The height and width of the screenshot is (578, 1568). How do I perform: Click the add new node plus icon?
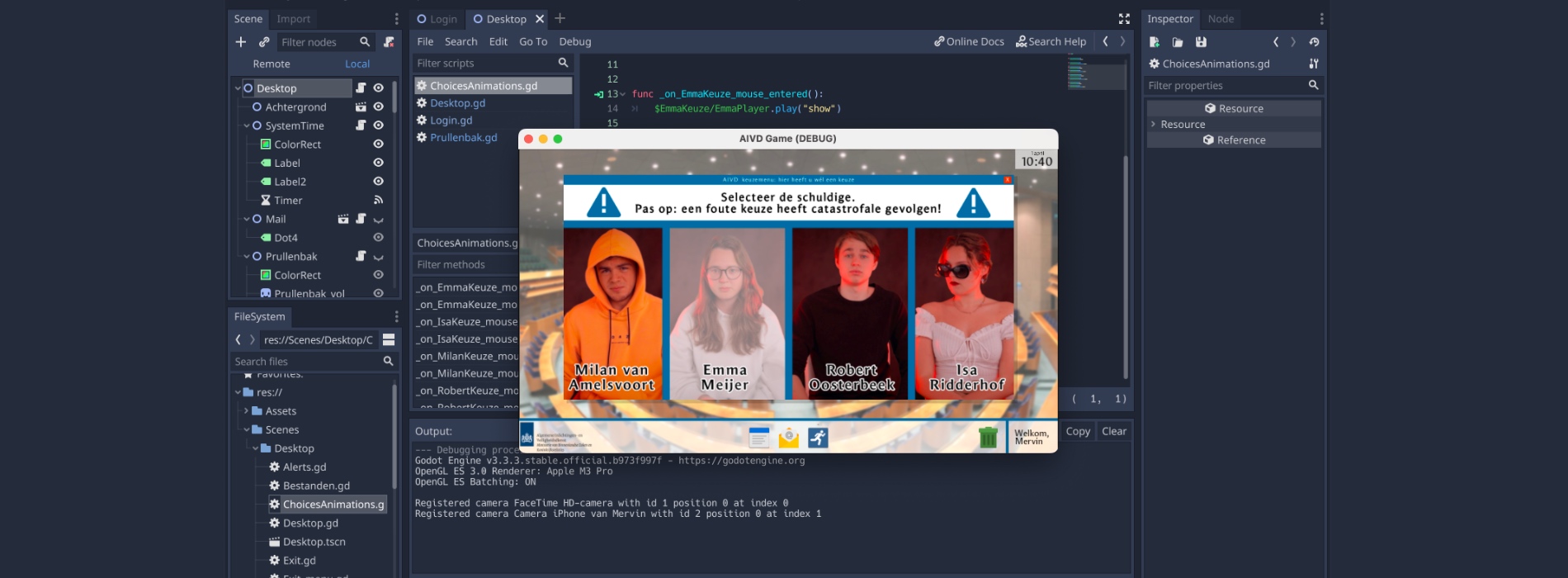241,42
